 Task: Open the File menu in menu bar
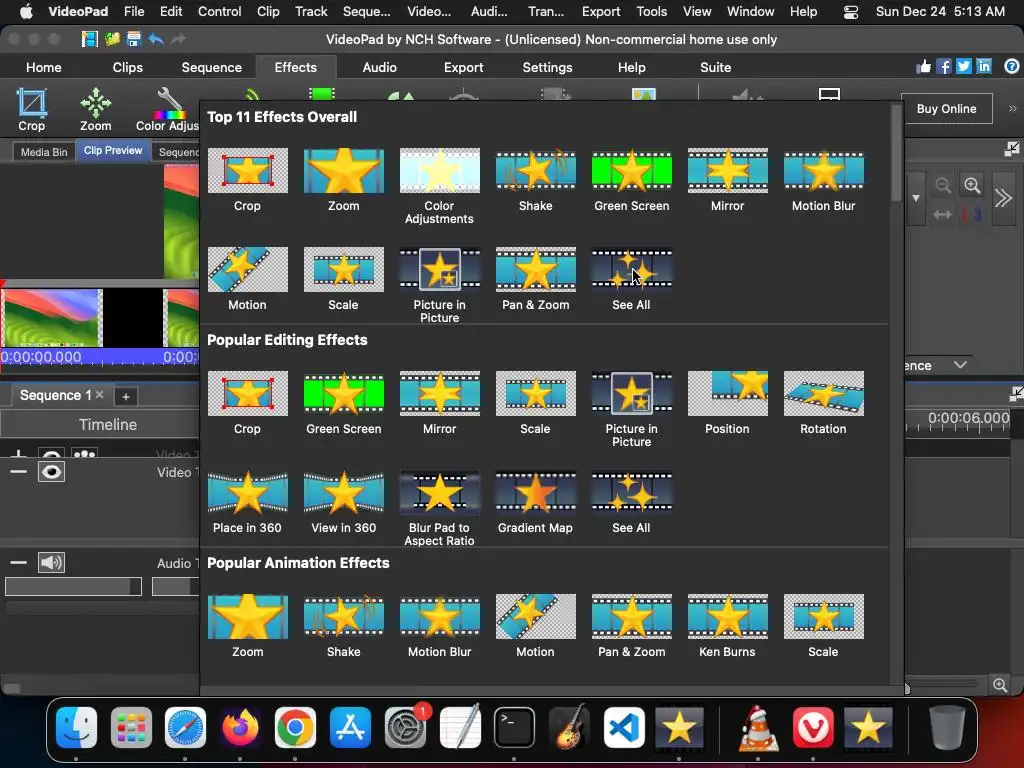pyautogui.click(x=134, y=11)
